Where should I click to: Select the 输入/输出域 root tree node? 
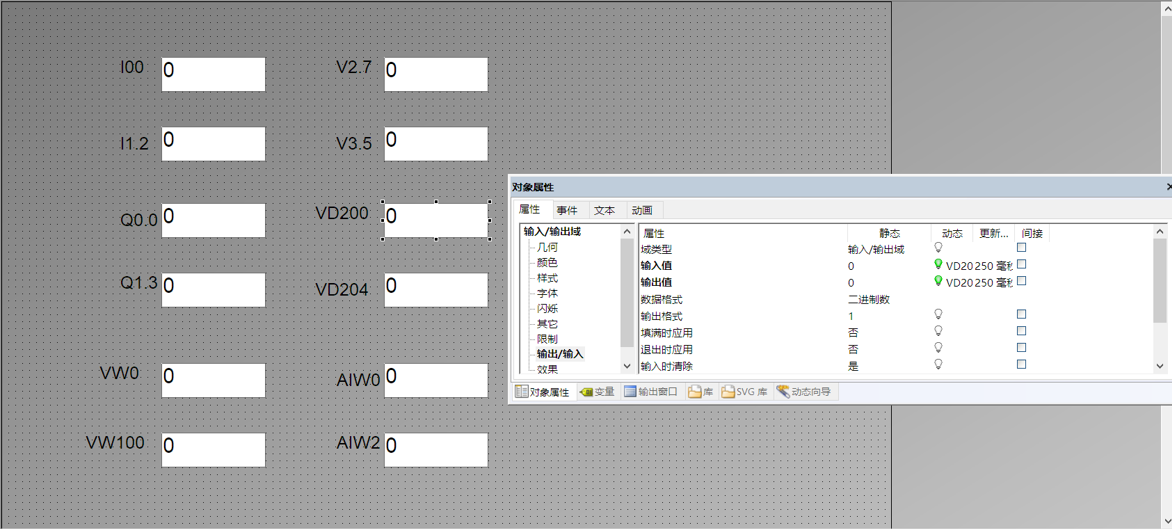point(552,232)
